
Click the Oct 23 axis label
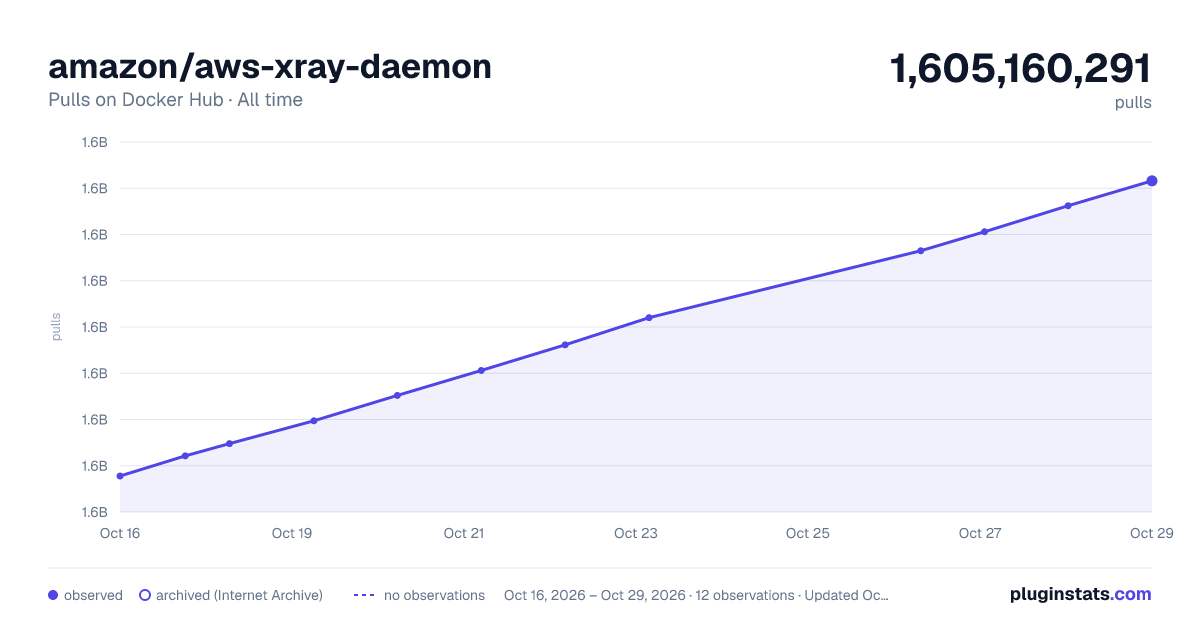point(636,533)
